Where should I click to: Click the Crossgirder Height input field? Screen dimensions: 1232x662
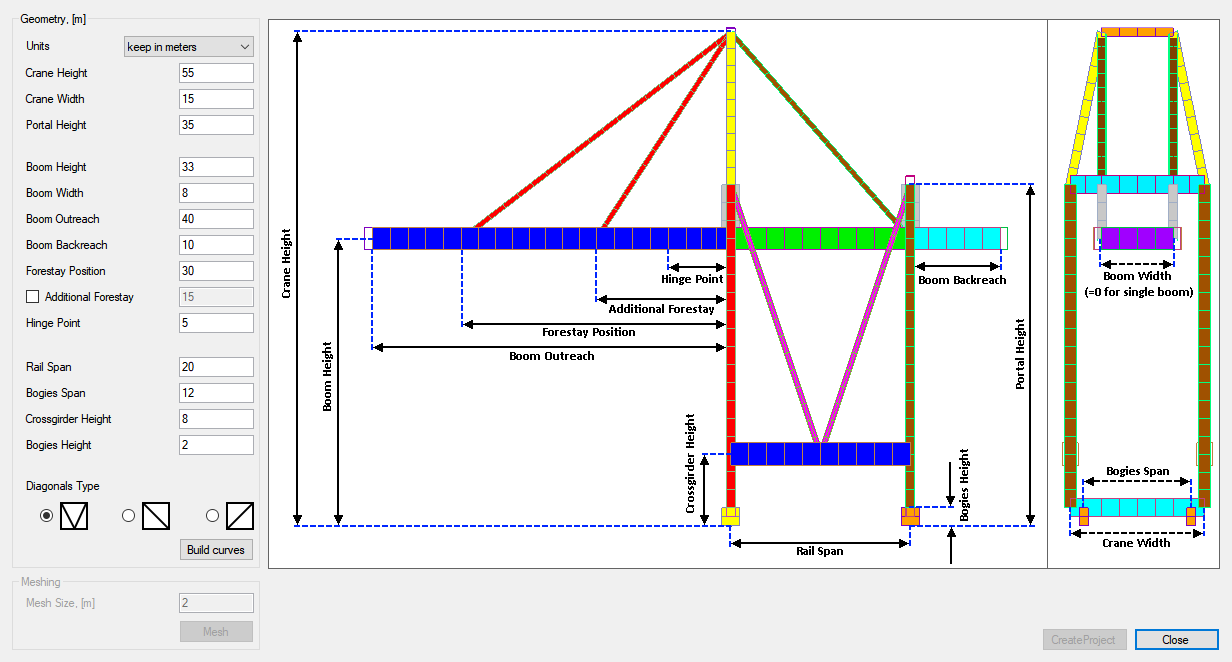[x=216, y=418]
